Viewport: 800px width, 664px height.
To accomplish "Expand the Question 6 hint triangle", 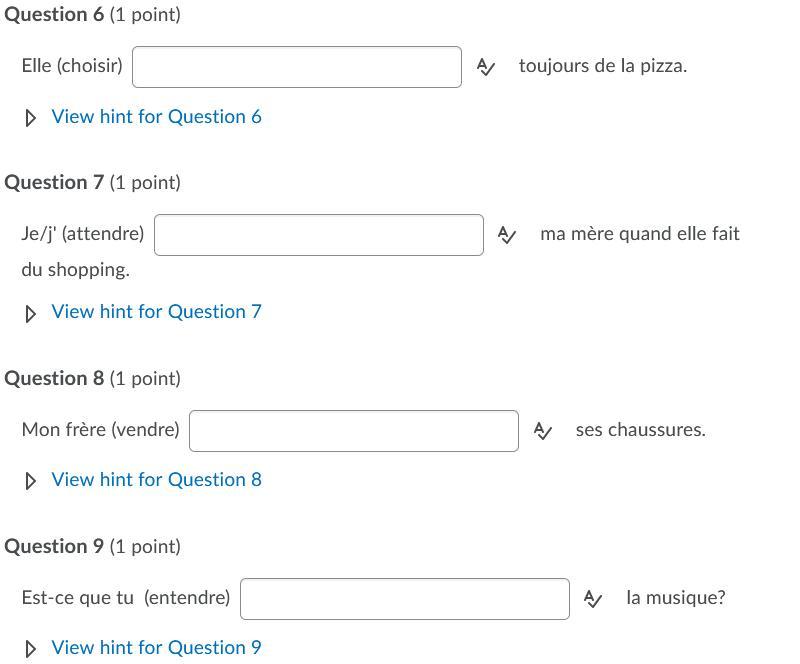I will pos(31,117).
